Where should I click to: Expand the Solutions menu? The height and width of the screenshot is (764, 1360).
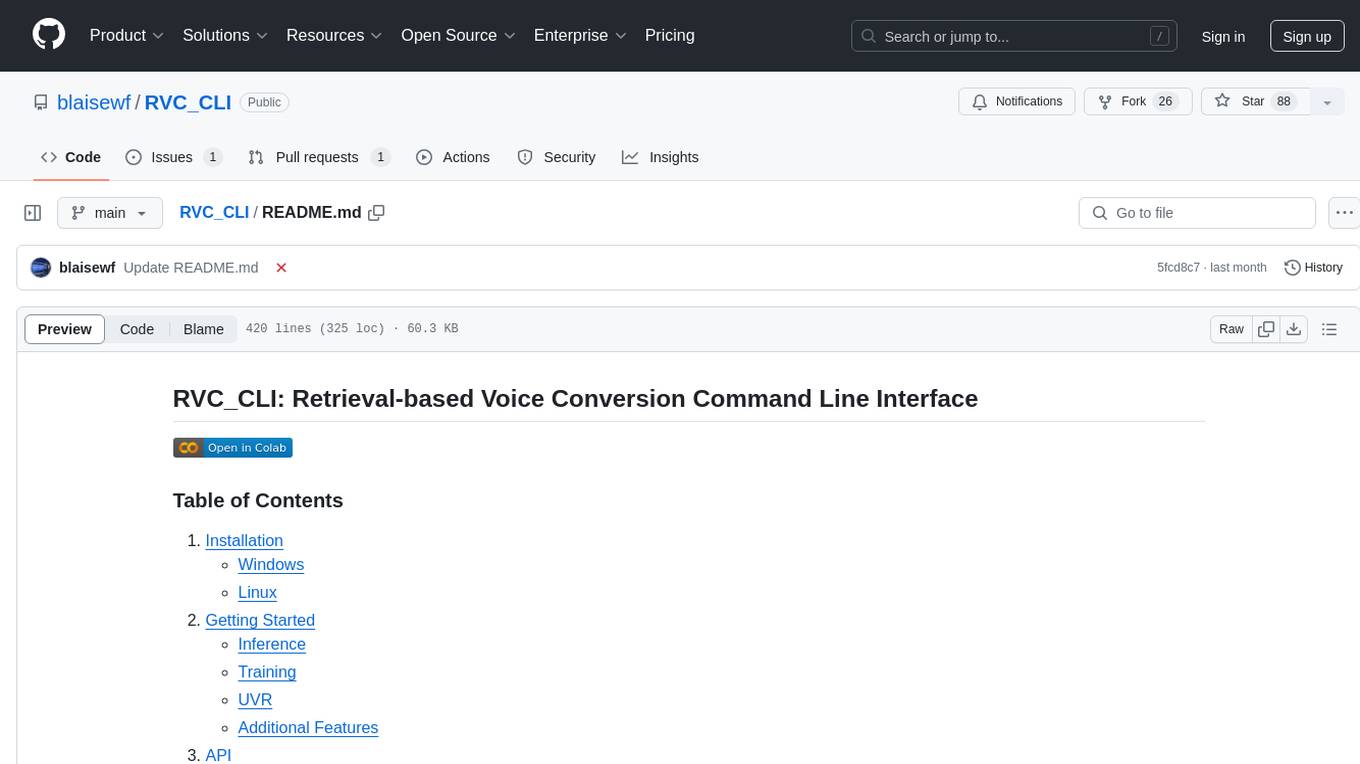[x=225, y=35]
